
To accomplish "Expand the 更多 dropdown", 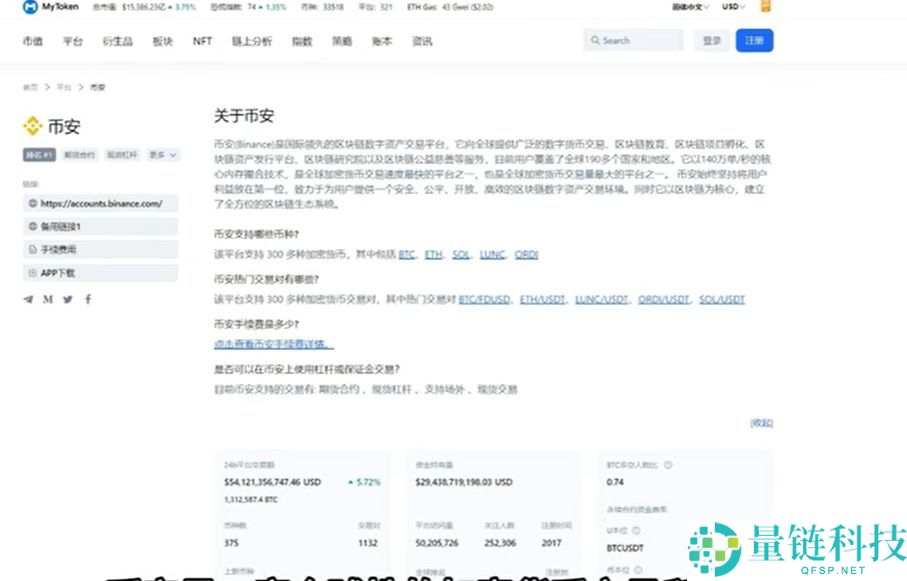I will pyautogui.click(x=160, y=155).
